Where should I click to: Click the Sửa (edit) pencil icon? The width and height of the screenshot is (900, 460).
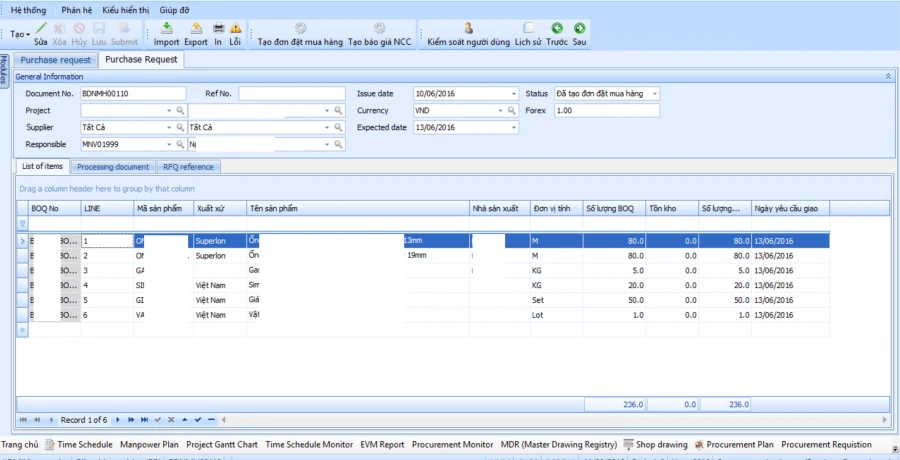click(41, 28)
